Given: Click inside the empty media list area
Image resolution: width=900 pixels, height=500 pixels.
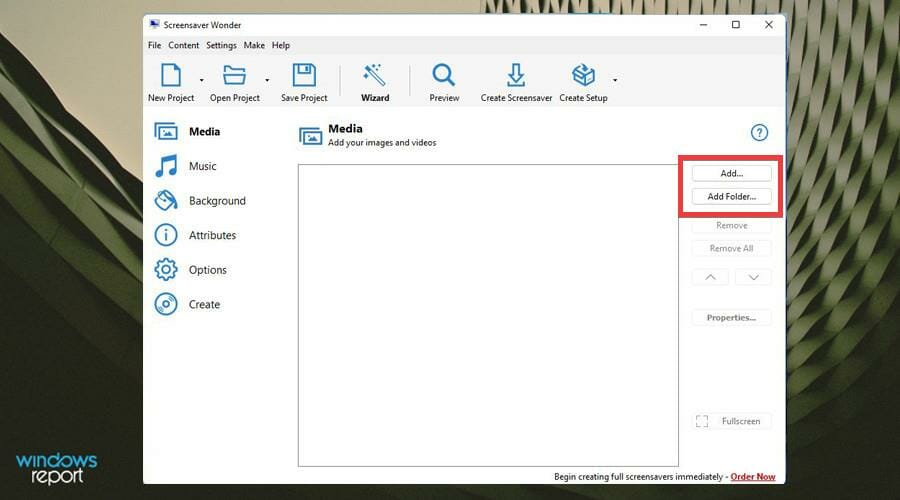Looking at the screenshot, I should [488, 316].
